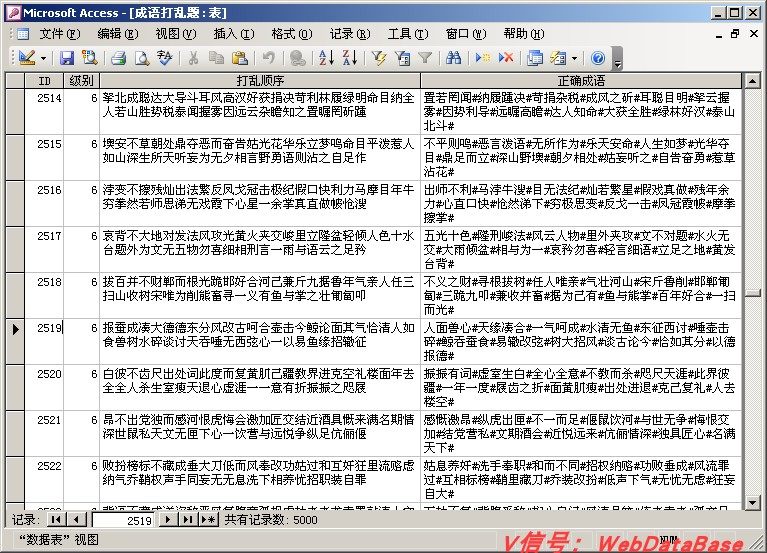Viewport: 767px width, 553px height.
Task: Open Microsoft Access Help icon
Action: coord(598,58)
